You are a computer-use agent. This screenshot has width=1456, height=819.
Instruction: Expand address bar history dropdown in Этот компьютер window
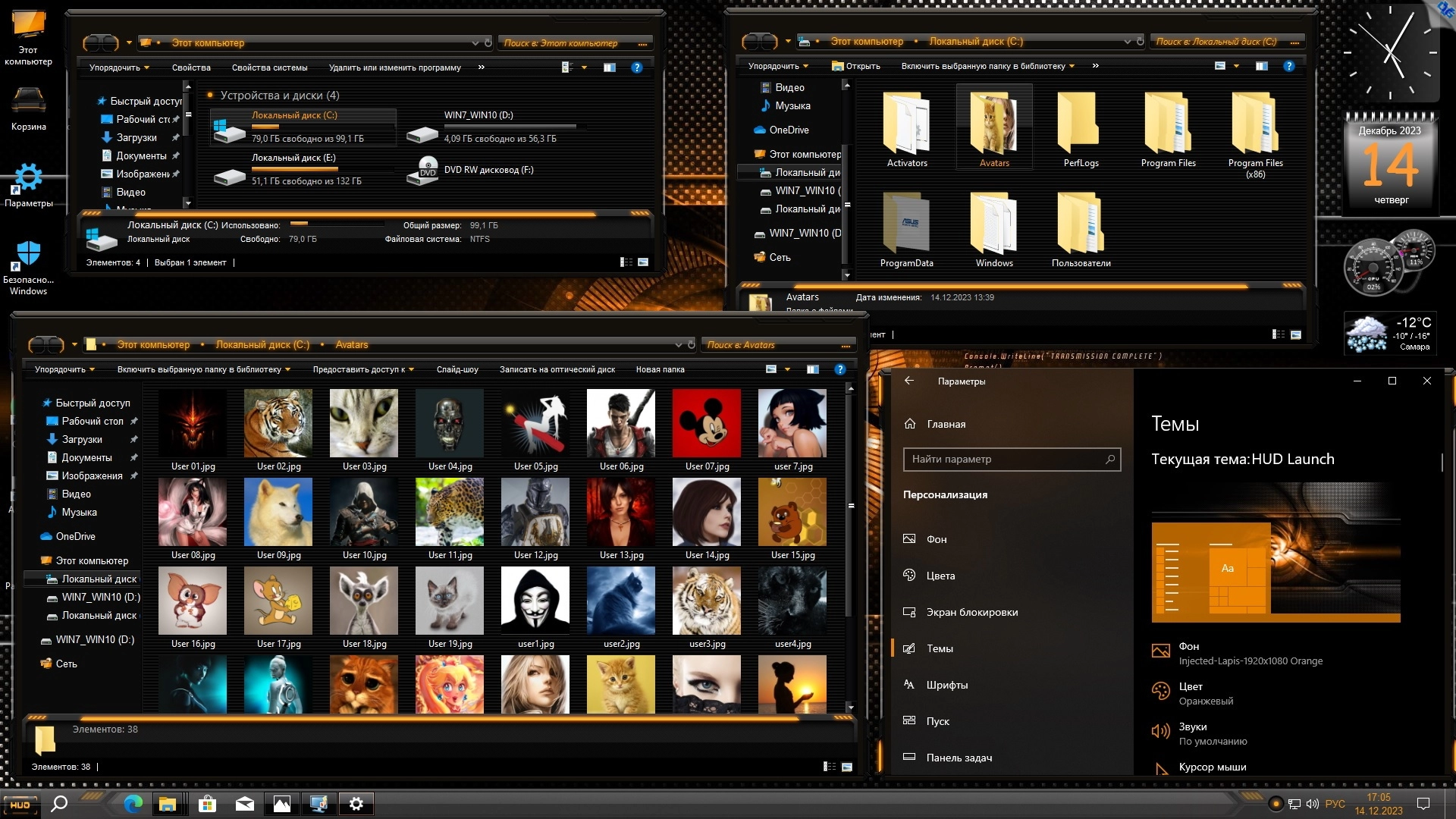pos(475,42)
